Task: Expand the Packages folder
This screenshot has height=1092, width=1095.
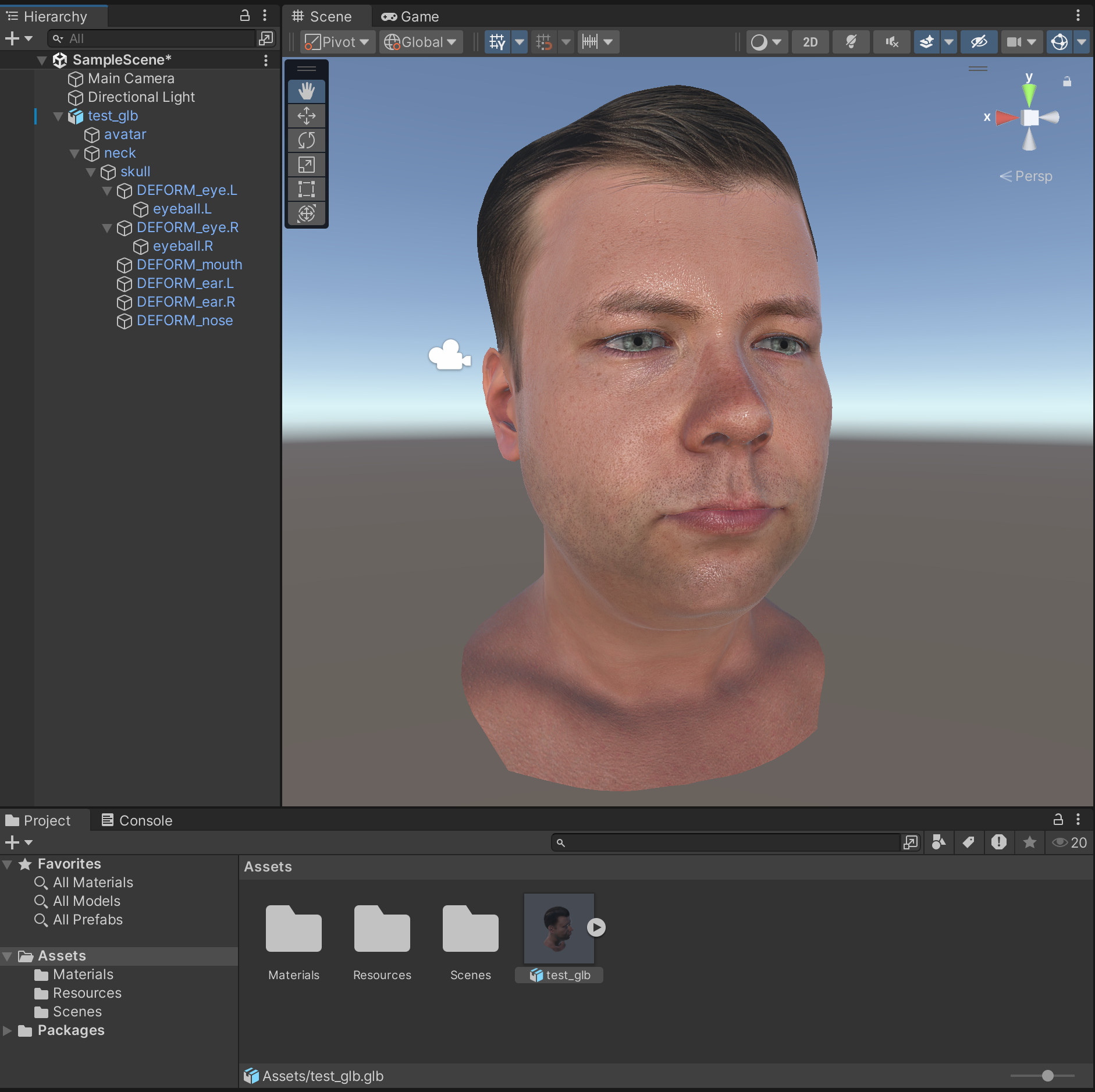Action: pyautogui.click(x=7, y=1030)
